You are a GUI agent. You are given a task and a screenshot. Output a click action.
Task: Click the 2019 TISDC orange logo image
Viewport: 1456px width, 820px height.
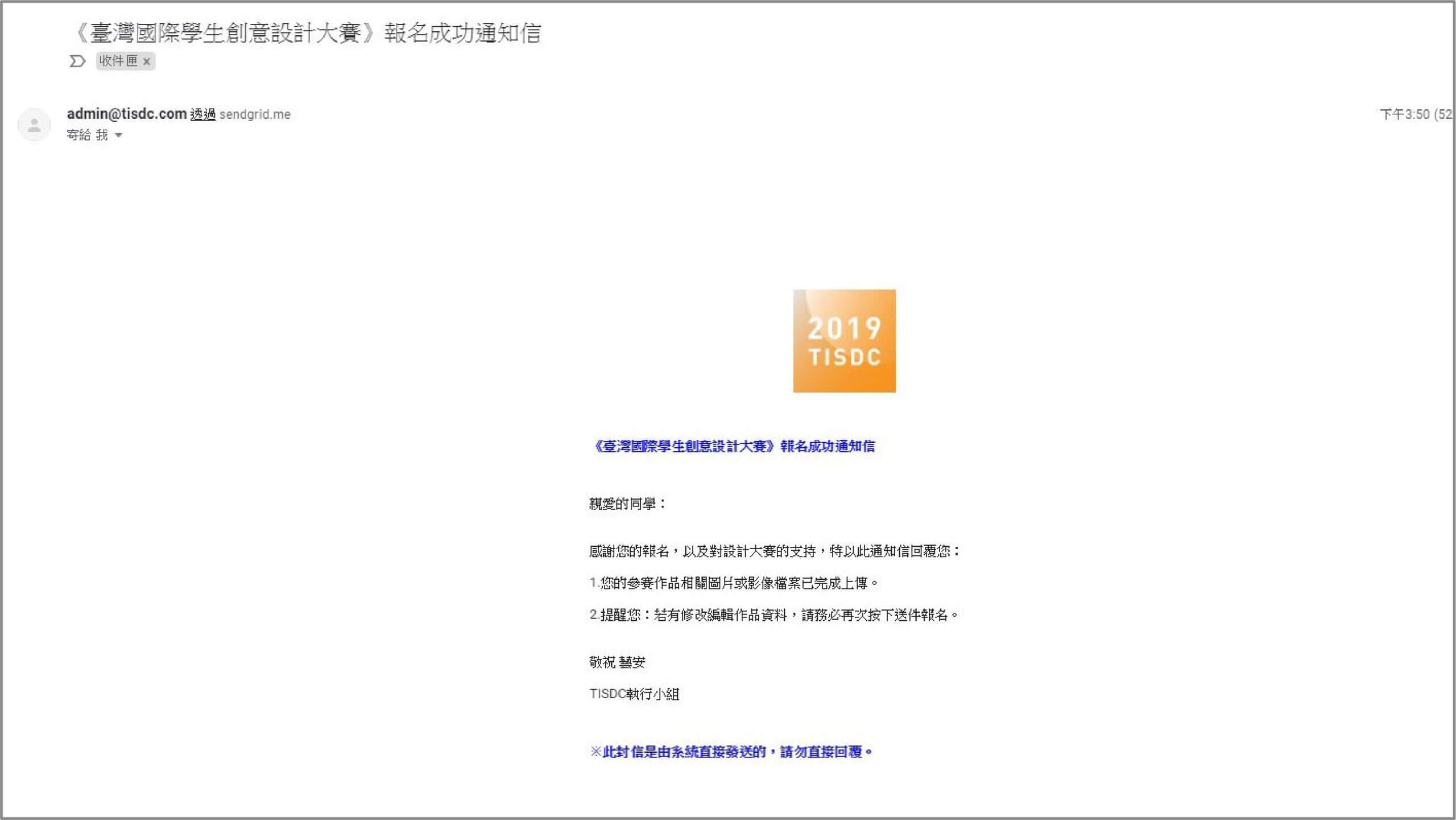(x=844, y=340)
